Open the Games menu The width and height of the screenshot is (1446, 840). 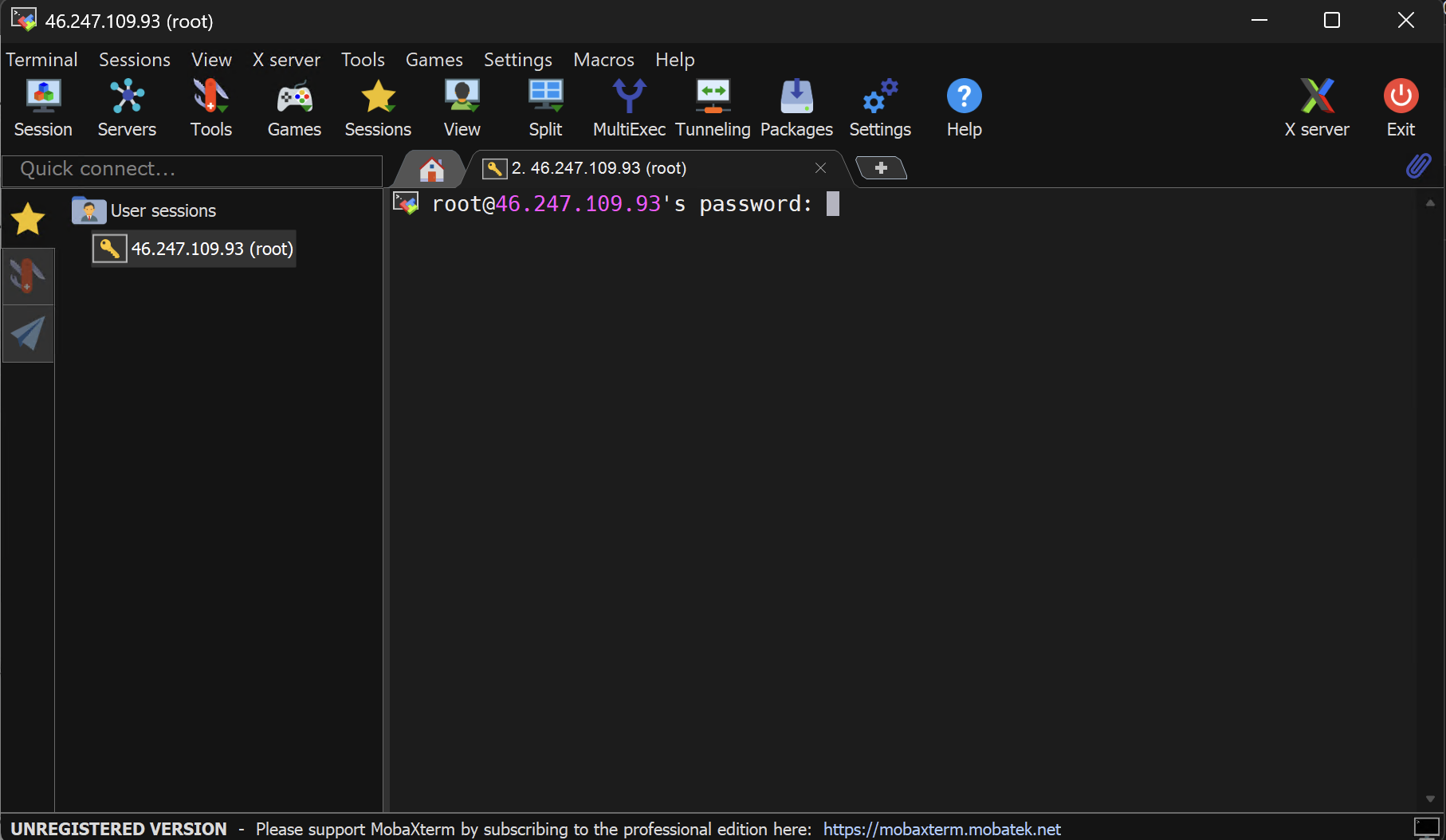[434, 60]
